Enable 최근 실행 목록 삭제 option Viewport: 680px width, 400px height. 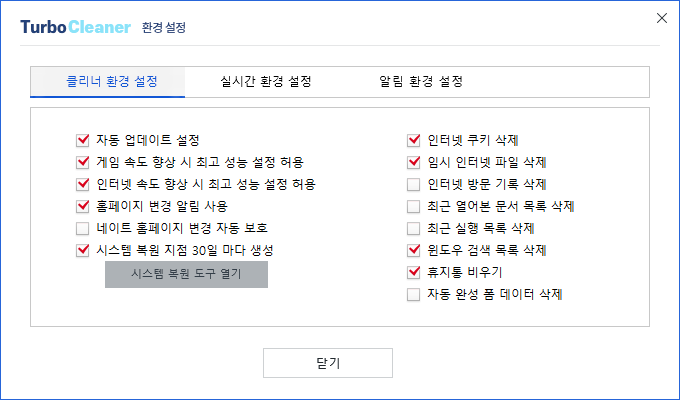point(414,228)
